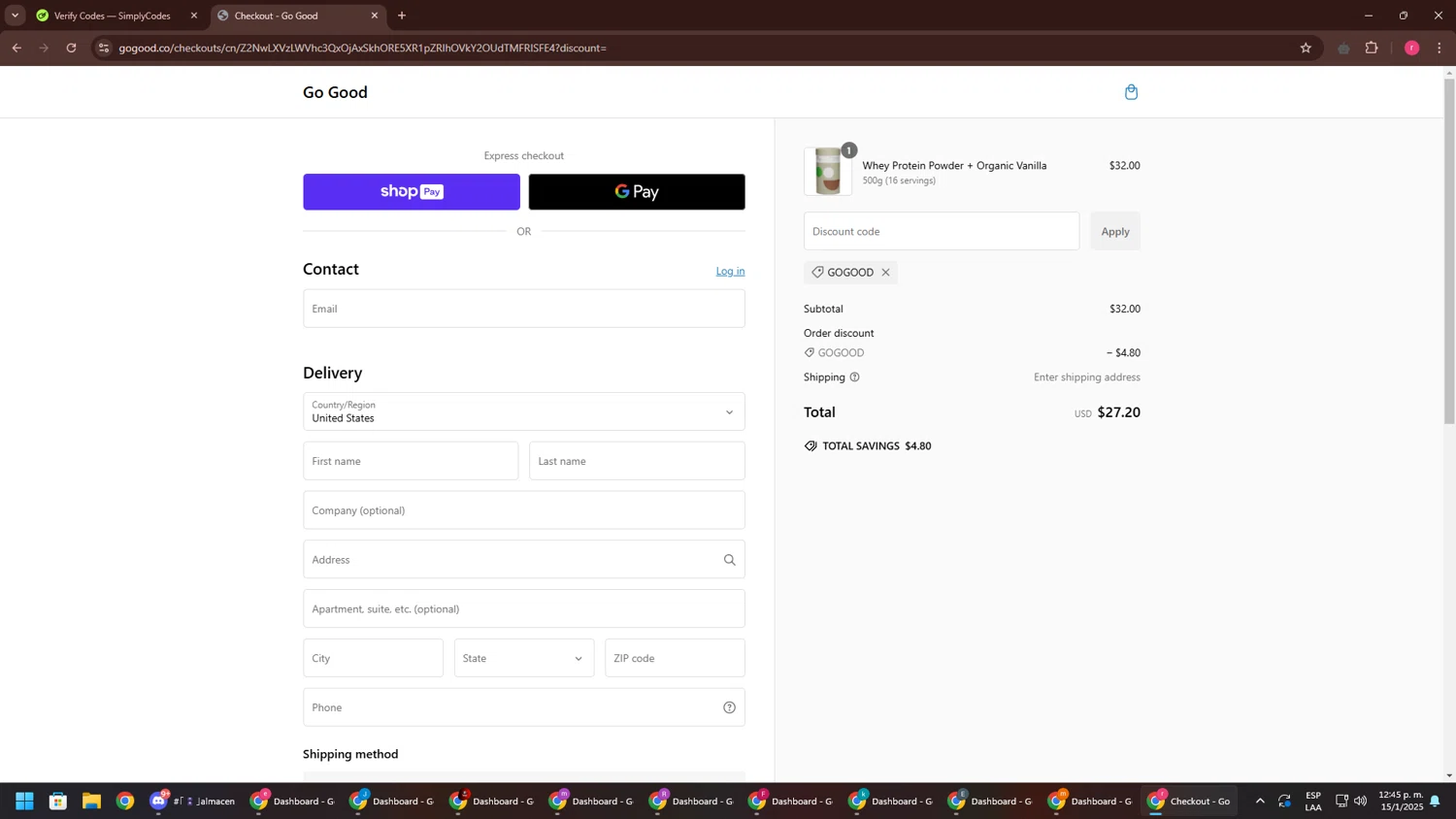Open notifications bell in tray
1456x819 pixels.
click(x=1435, y=802)
